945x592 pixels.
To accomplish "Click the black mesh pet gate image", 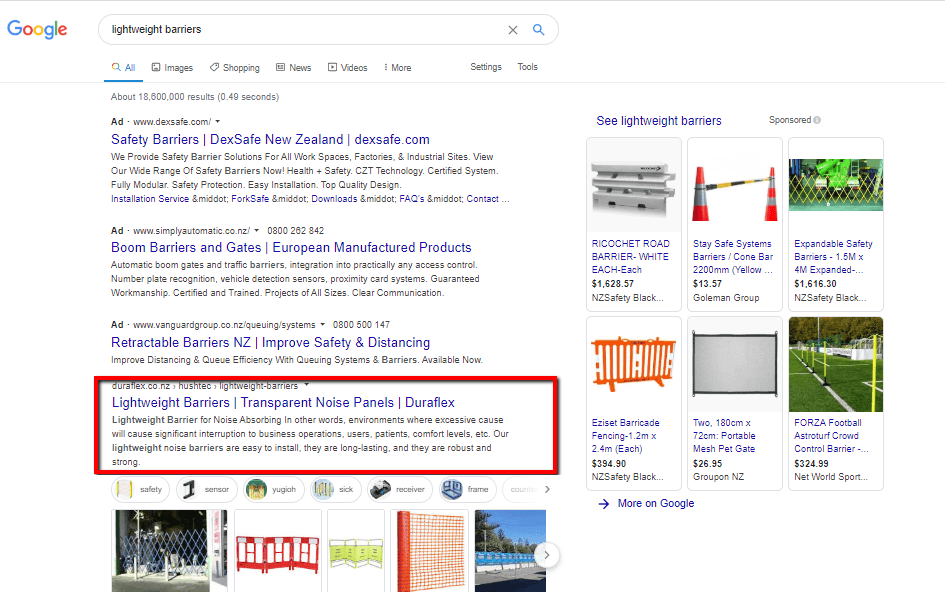I will click(735, 365).
